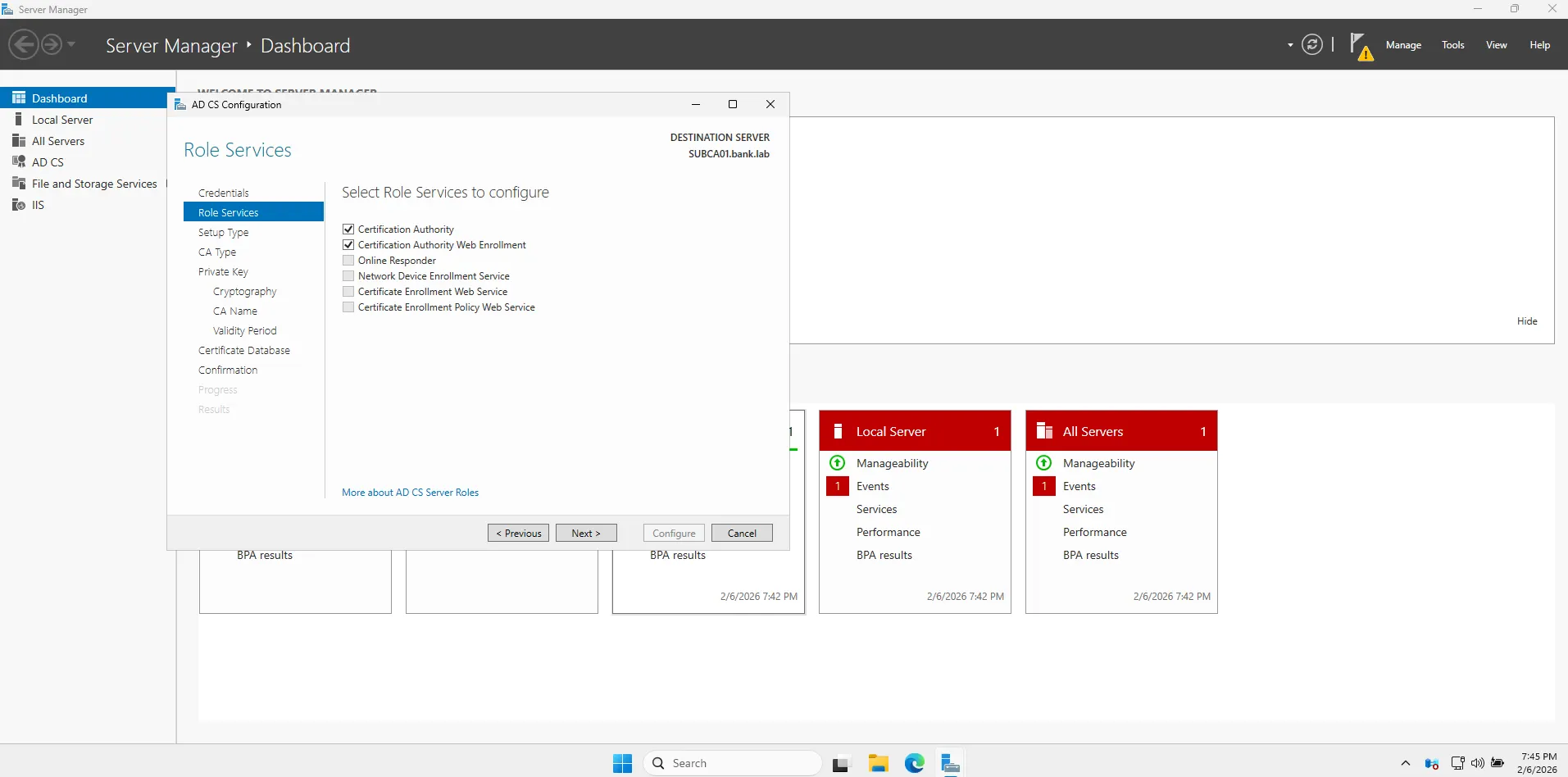Open More about AD CS Server Roles
The image size is (1568, 777).
[410, 492]
